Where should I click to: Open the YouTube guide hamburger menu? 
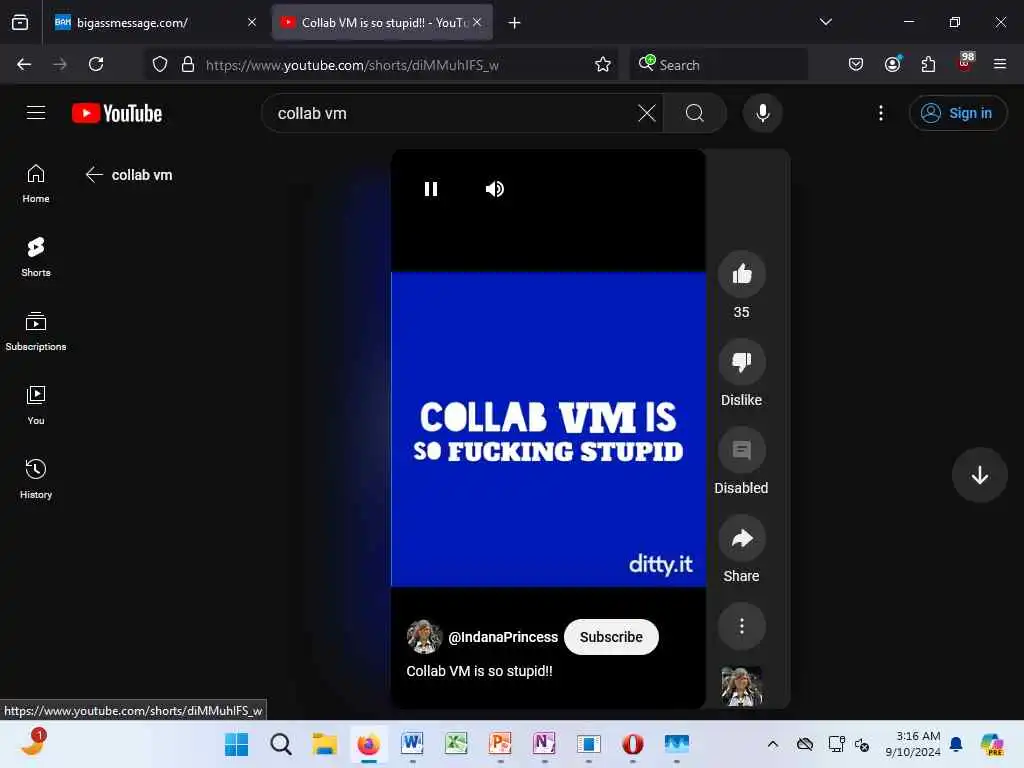click(x=36, y=113)
